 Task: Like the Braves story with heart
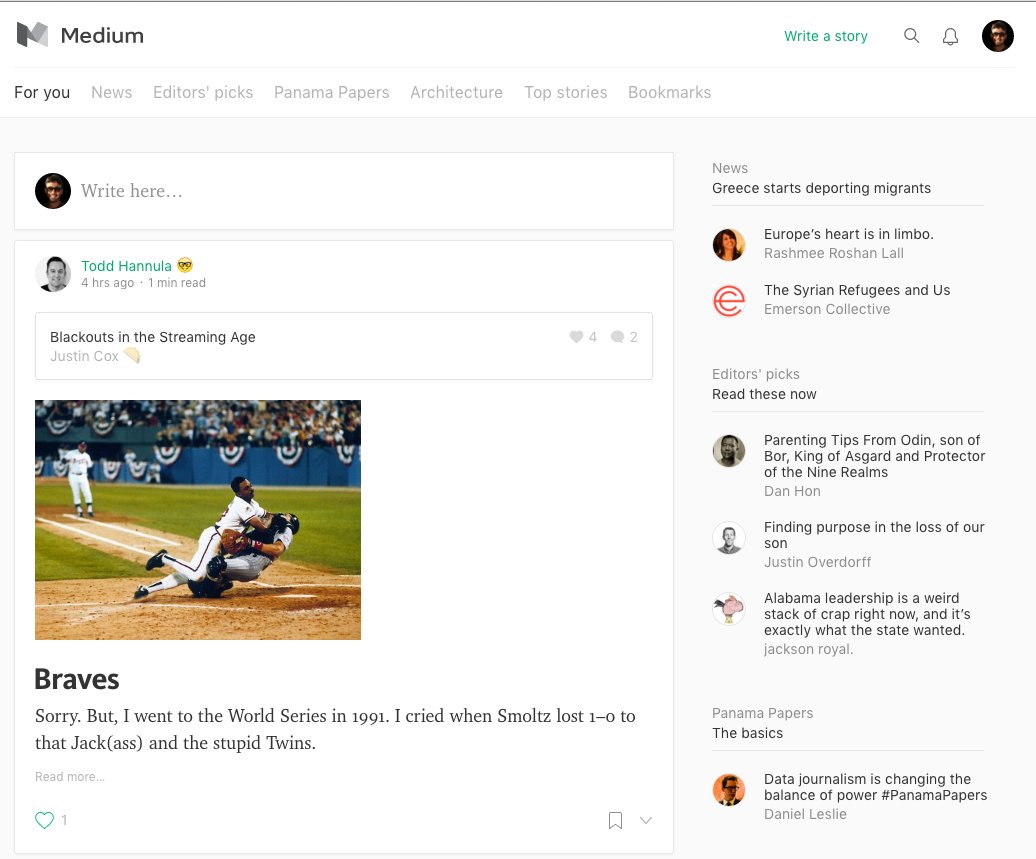coord(44,820)
